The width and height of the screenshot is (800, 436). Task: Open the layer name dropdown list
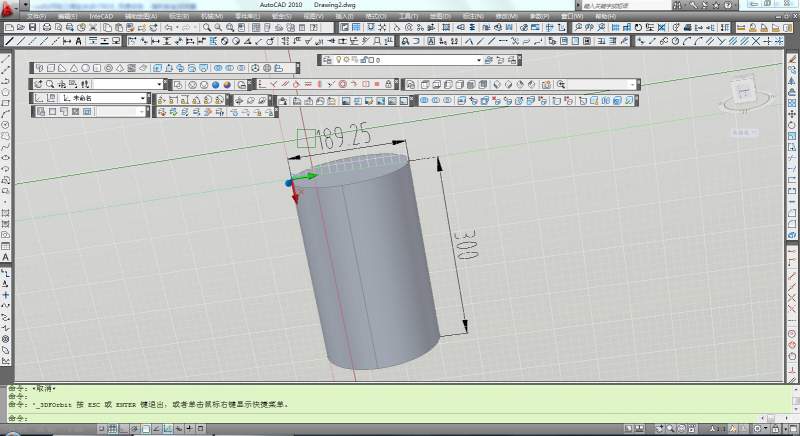pyautogui.click(x=478, y=60)
